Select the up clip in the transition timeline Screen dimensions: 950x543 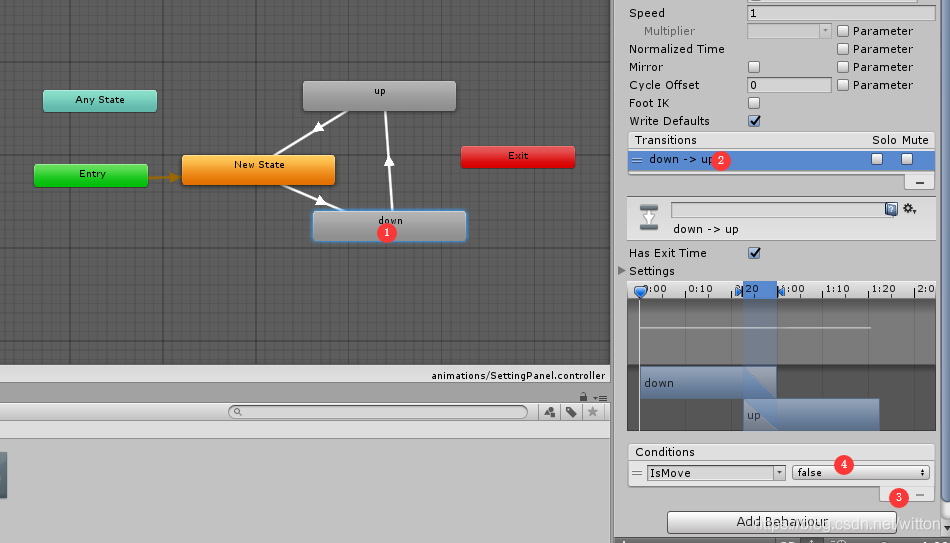pyautogui.click(x=811, y=415)
